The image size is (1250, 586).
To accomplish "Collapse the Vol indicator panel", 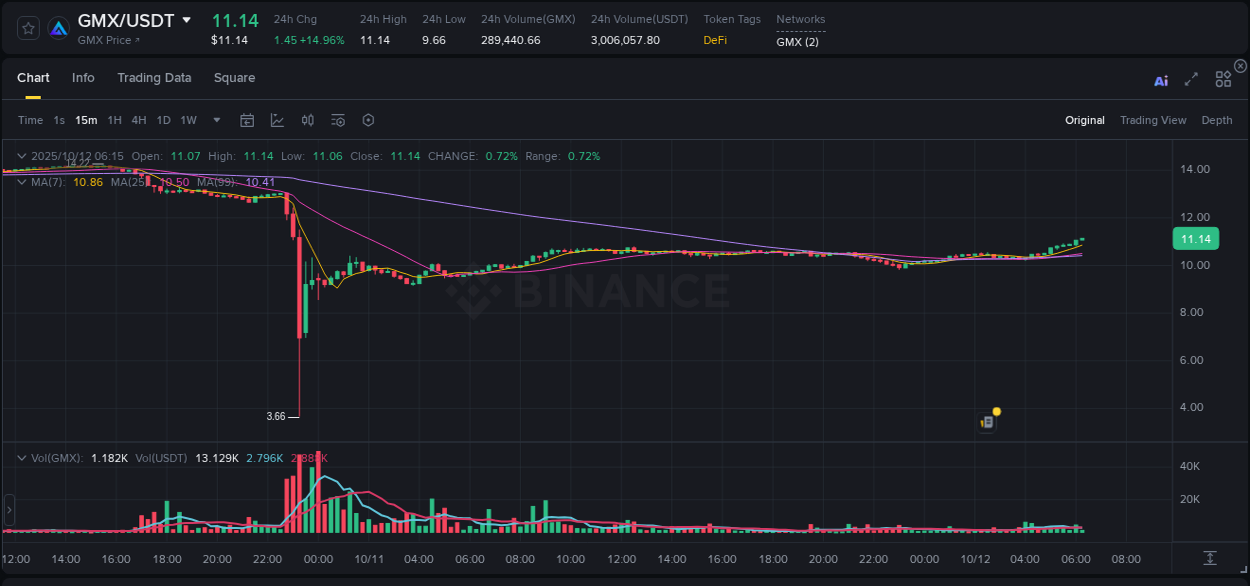I will coord(21,457).
